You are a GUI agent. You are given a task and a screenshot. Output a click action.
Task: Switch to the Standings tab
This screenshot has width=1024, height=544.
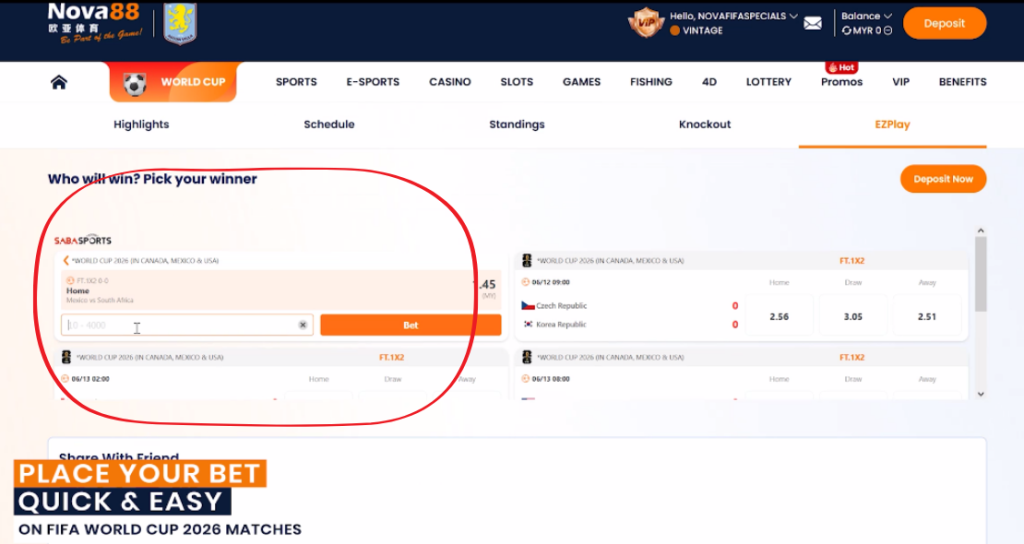tap(517, 124)
